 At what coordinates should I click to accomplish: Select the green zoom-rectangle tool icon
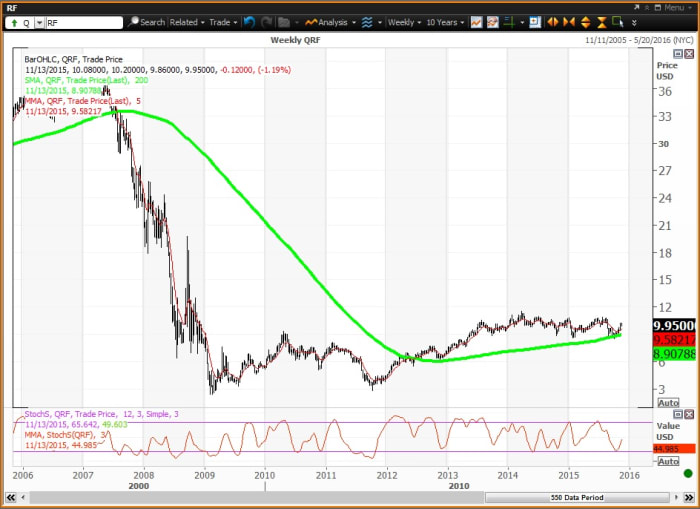tap(618, 22)
